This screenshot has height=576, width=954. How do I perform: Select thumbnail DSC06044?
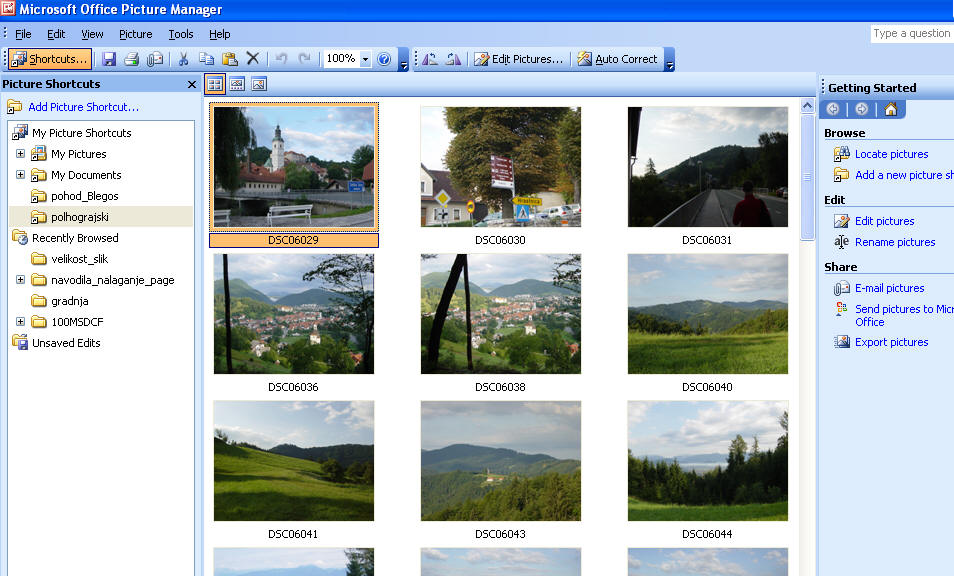coord(708,461)
